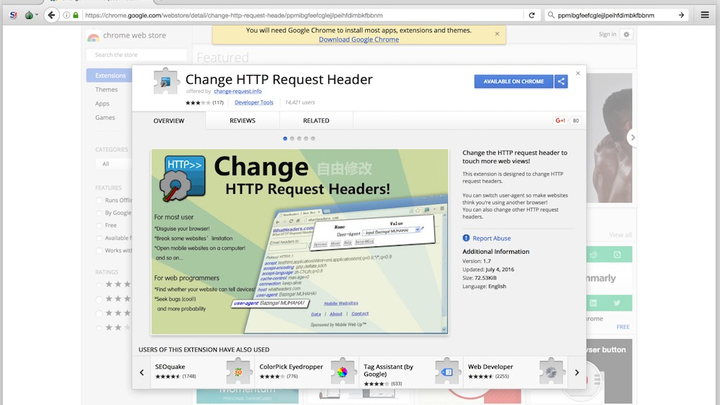Click the site info circle icon
The width and height of the screenshot is (720, 405).
tap(67, 15)
